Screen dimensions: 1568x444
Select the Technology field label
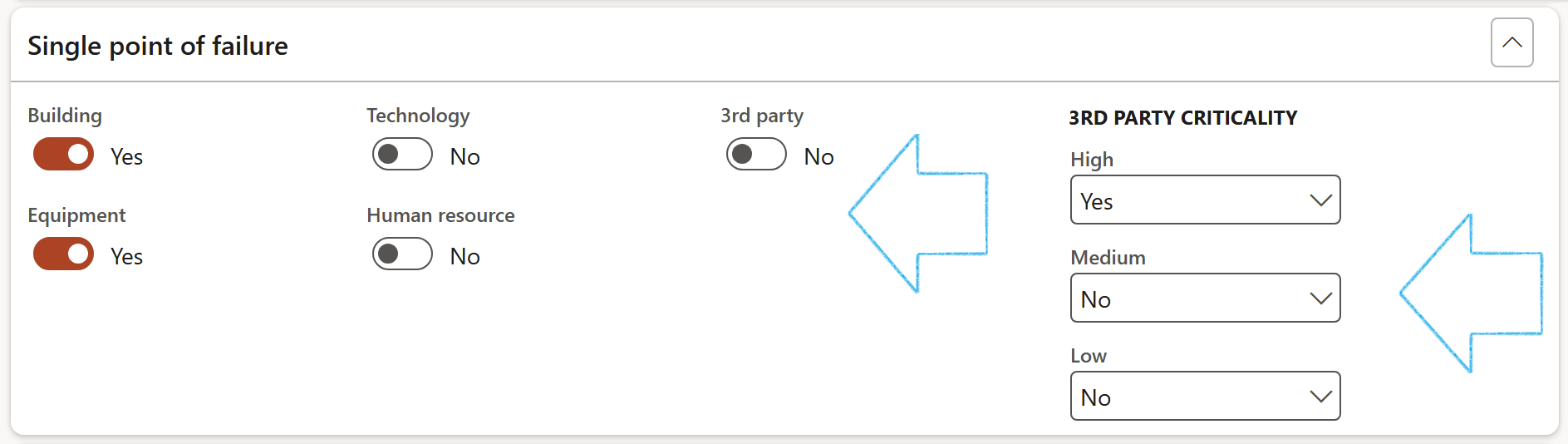418,116
